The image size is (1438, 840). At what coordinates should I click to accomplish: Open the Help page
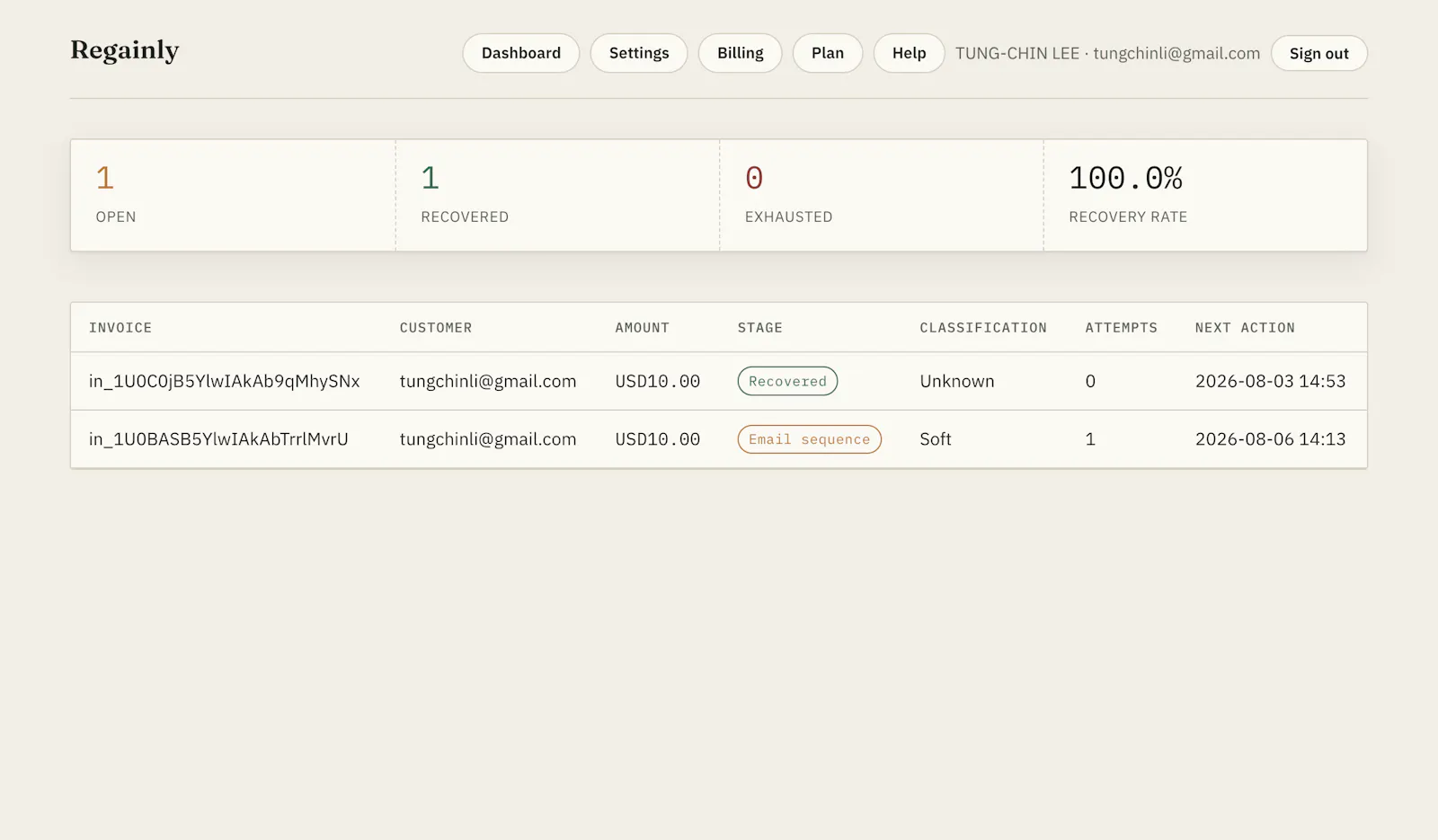[x=909, y=53]
